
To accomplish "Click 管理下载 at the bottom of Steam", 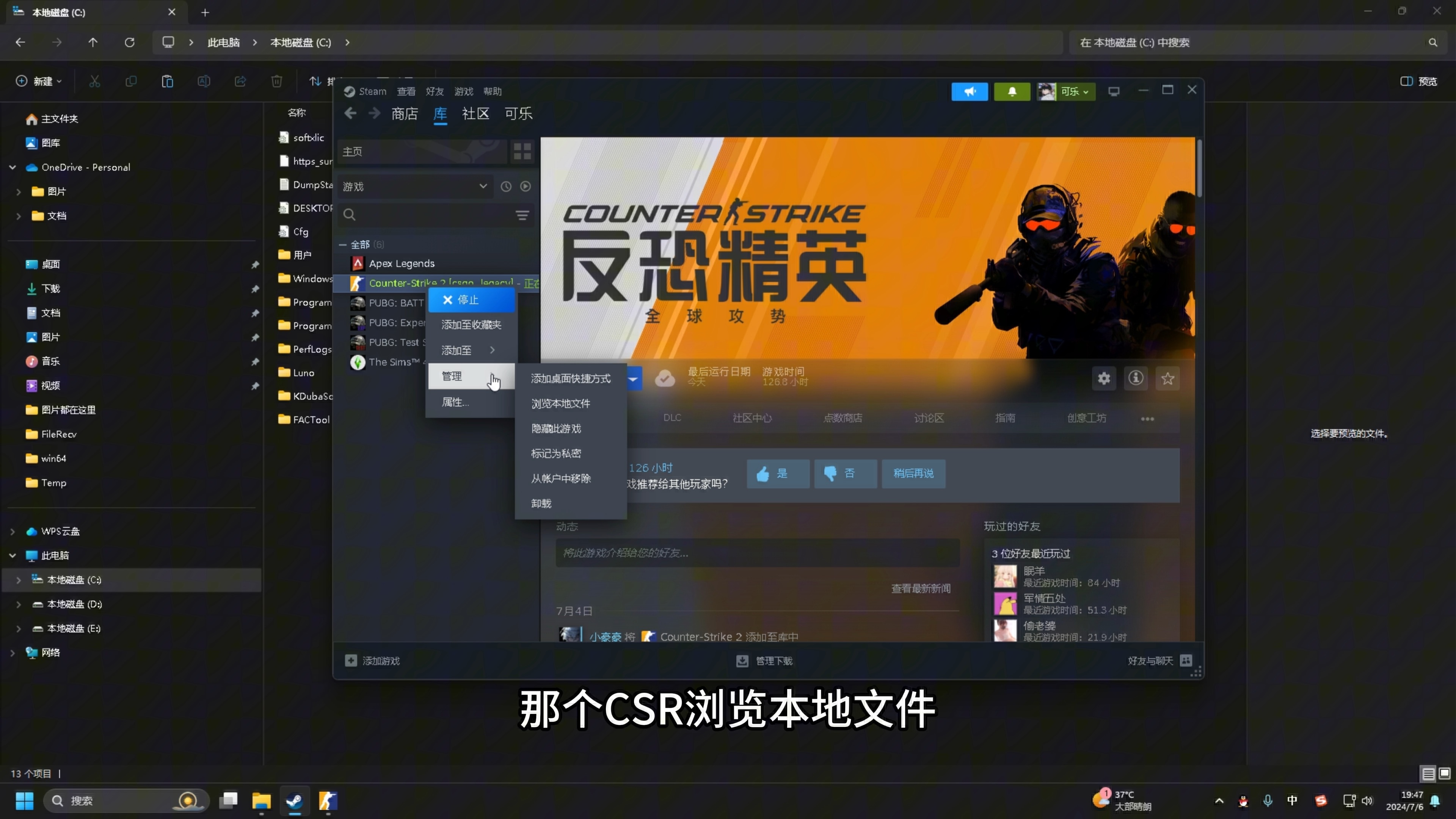I will click(x=764, y=661).
